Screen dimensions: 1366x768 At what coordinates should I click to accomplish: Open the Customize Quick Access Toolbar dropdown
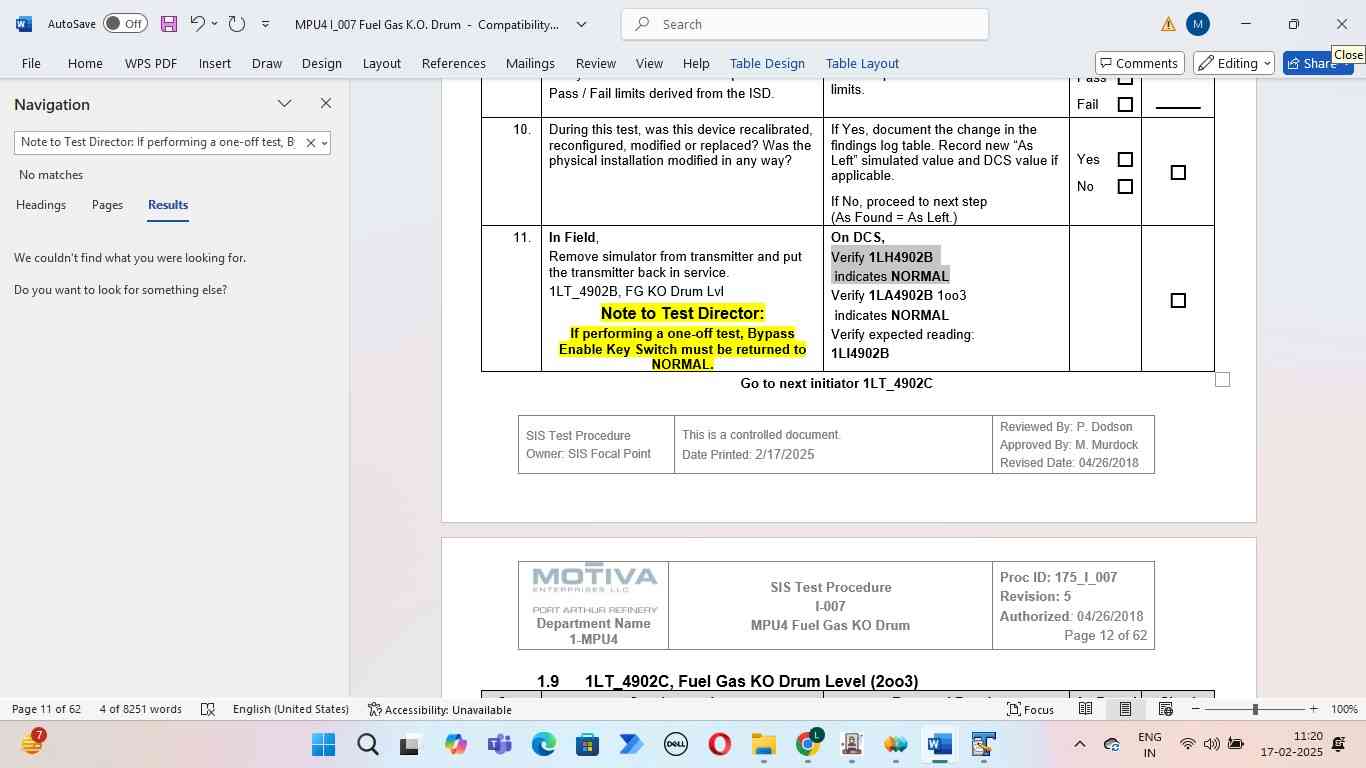point(265,23)
